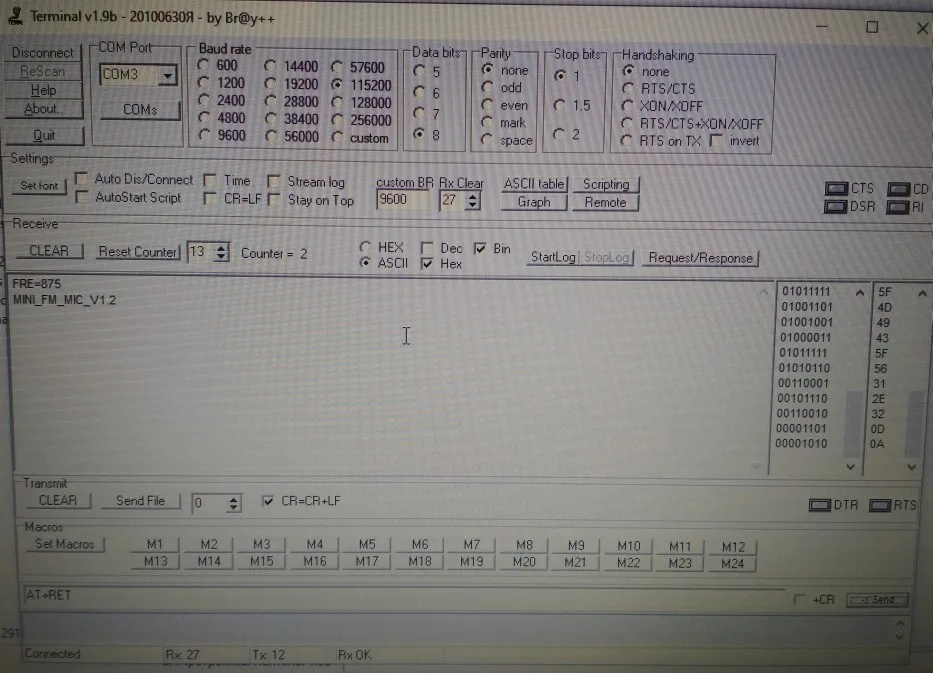The image size is (933, 673).
Task: Select 8 data bits
Action: 419,134
